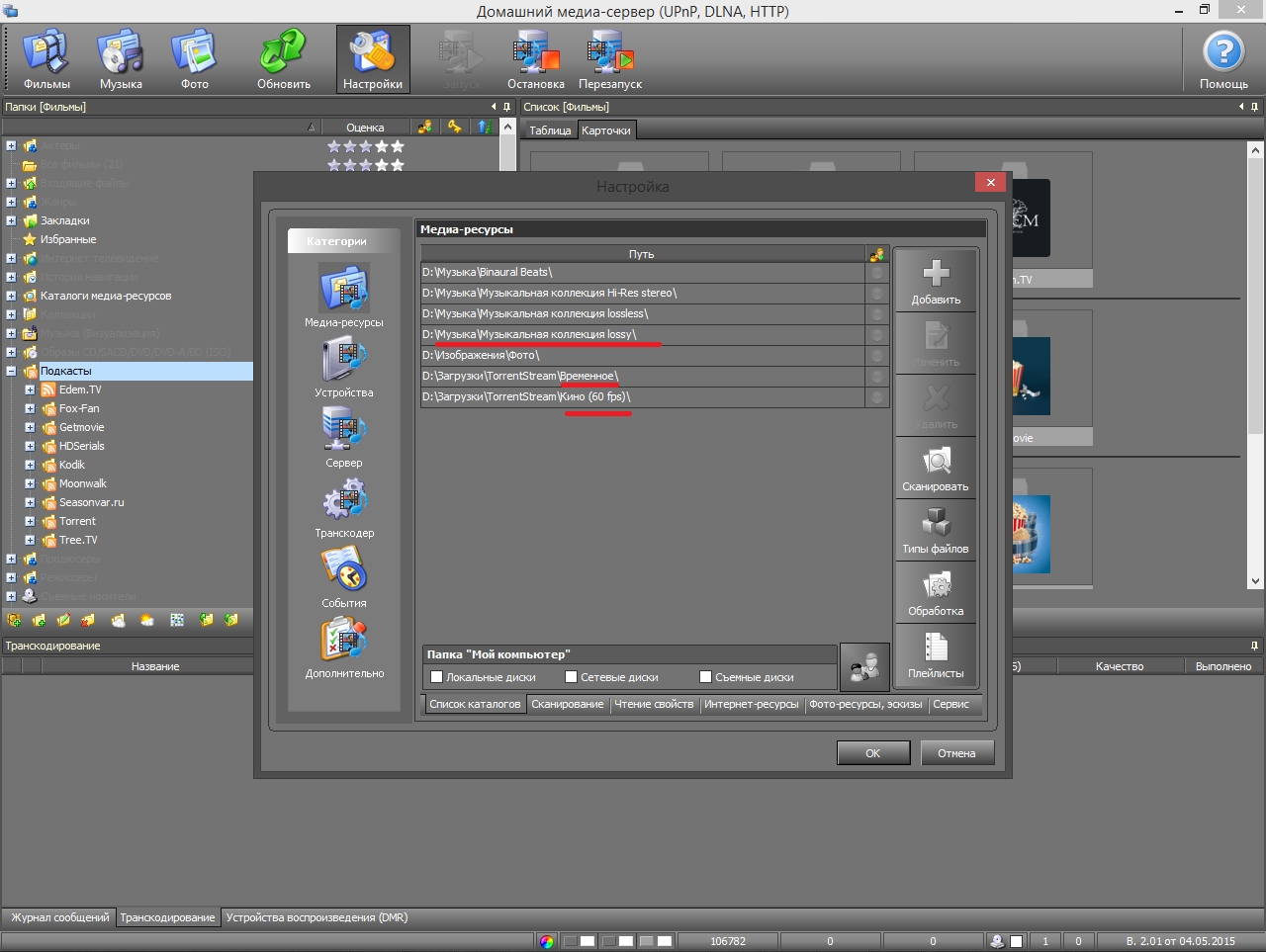Open the События category
The image size is (1266, 952).
point(343,570)
